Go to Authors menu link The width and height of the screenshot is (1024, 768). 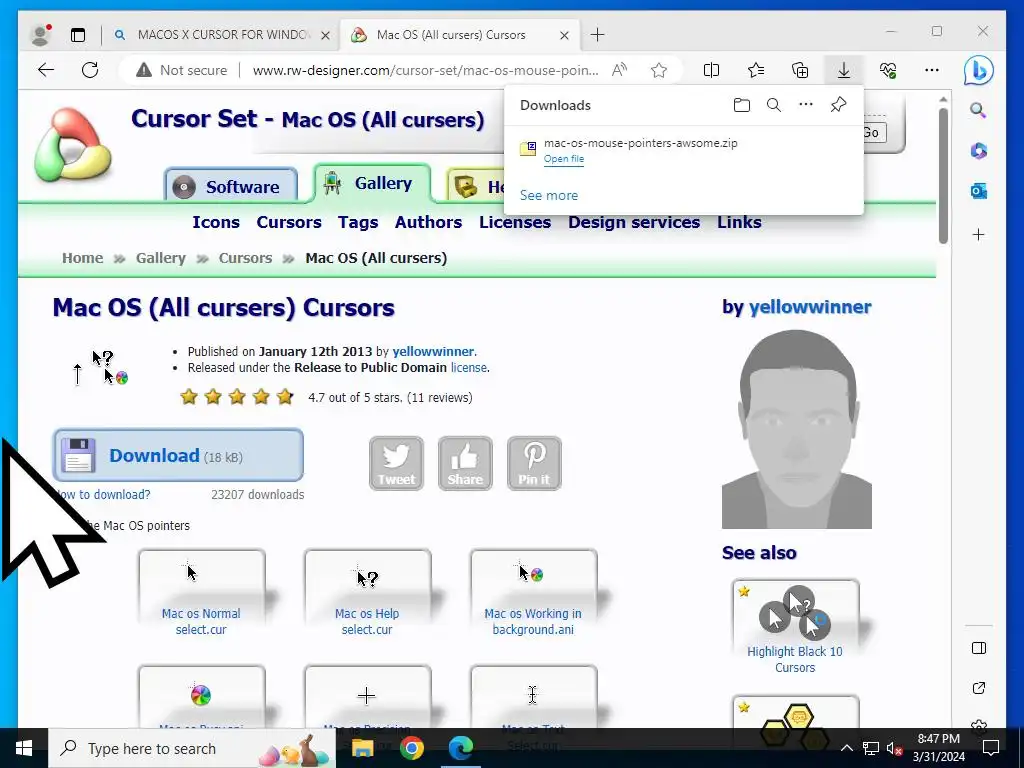click(428, 222)
